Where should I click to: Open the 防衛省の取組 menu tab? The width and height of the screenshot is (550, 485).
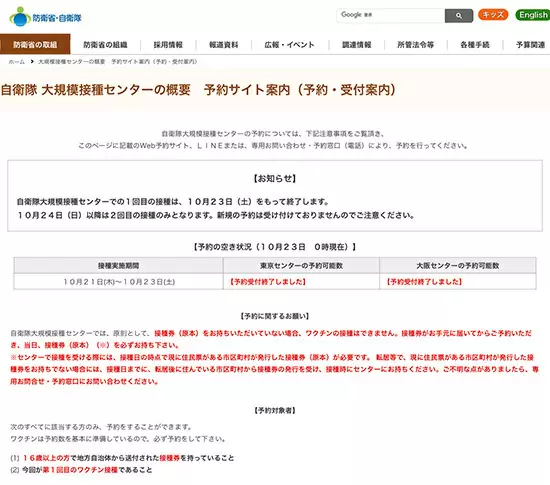pyautogui.click(x=35, y=44)
